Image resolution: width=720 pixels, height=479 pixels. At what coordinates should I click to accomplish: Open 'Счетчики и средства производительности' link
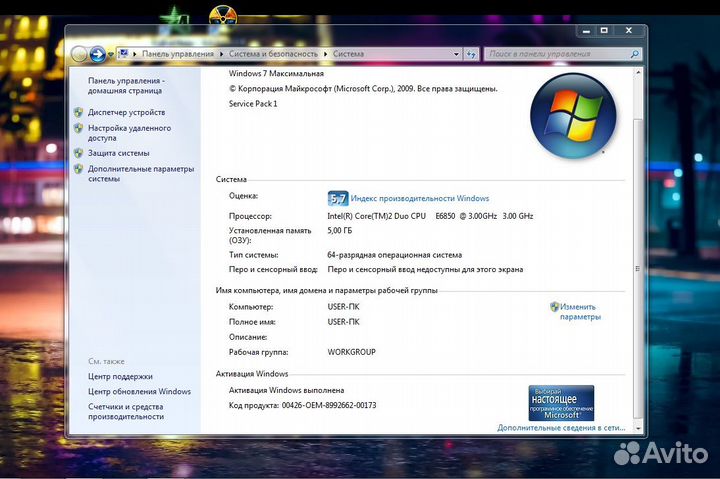(126, 411)
